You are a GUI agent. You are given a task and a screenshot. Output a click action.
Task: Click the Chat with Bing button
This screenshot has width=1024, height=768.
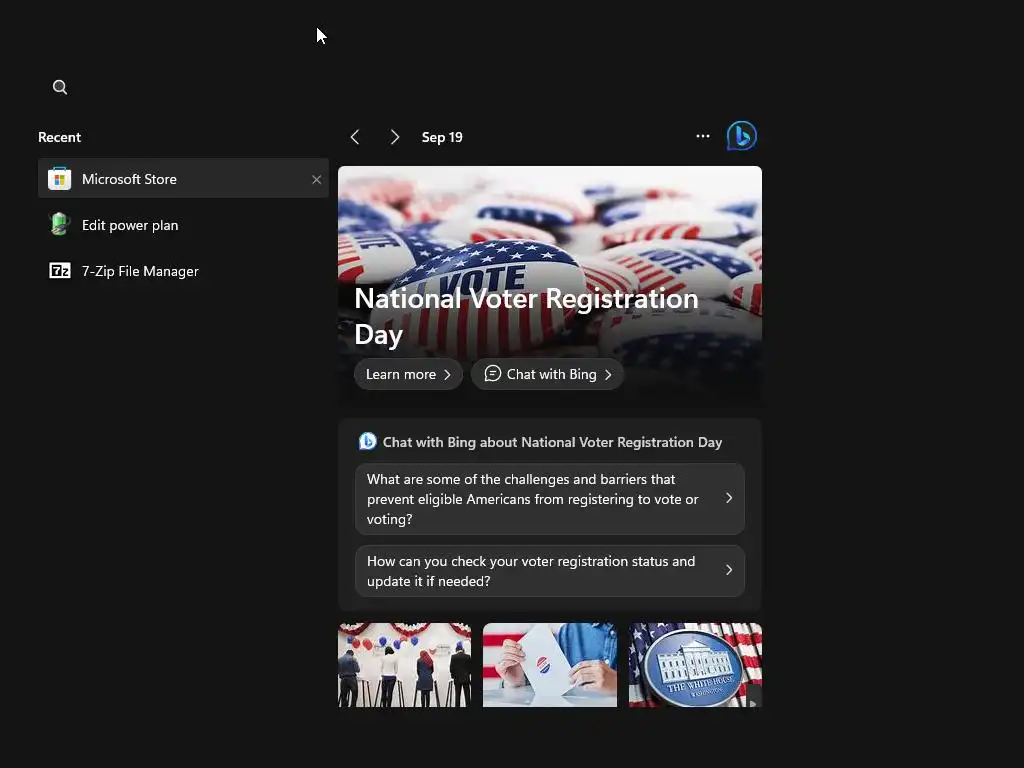click(x=547, y=374)
